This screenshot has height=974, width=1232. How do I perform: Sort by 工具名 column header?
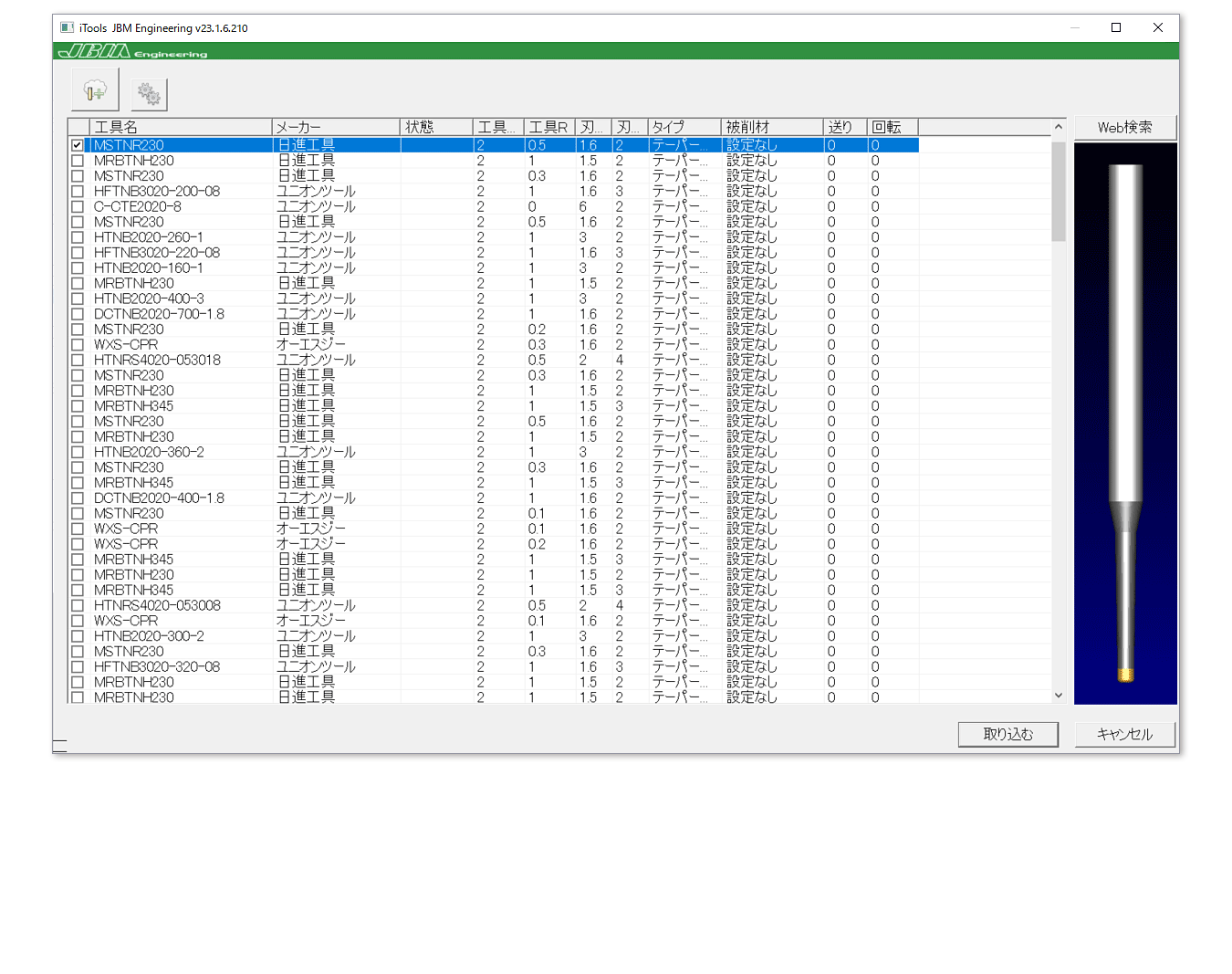point(181,127)
